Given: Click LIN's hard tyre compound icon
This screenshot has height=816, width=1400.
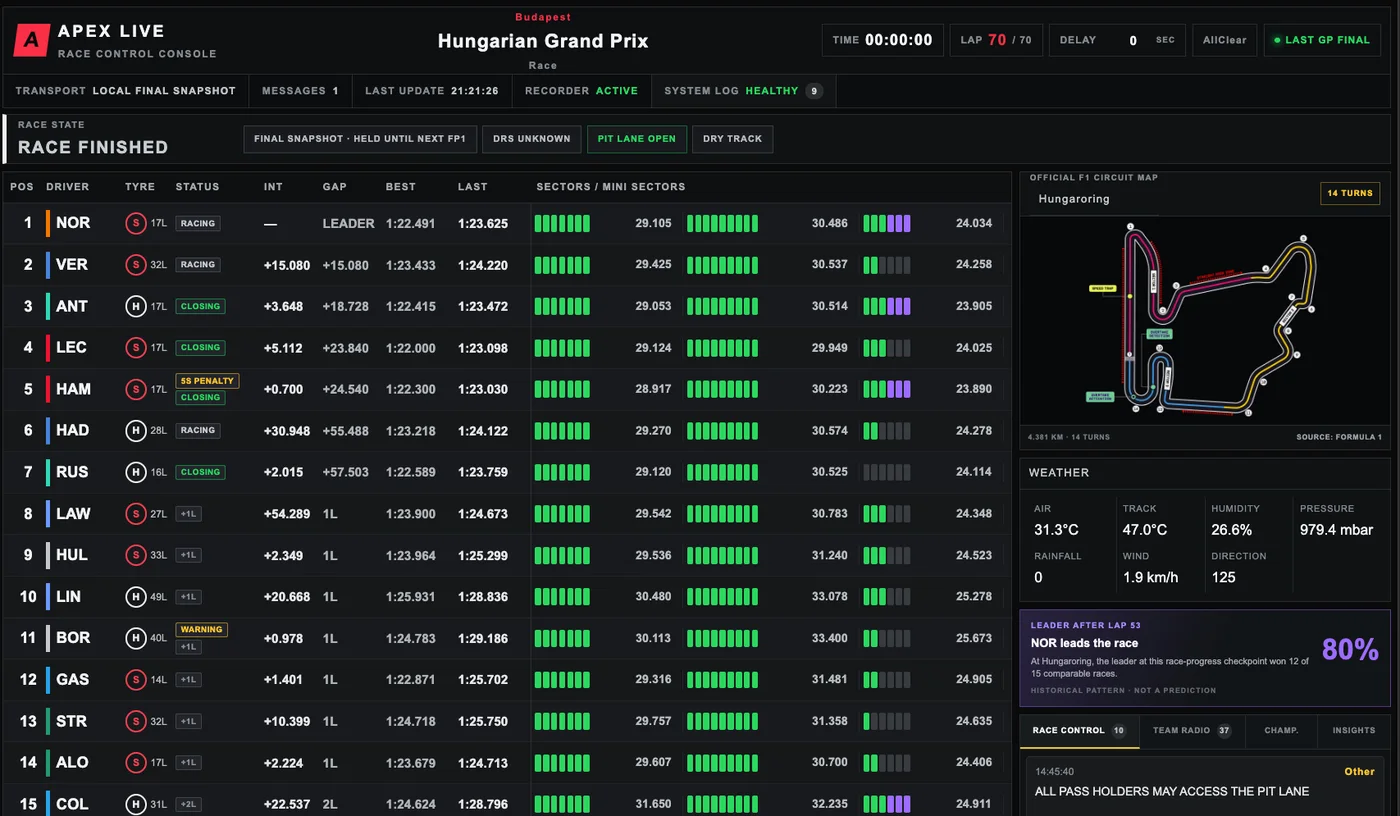Looking at the screenshot, I should coord(135,597).
